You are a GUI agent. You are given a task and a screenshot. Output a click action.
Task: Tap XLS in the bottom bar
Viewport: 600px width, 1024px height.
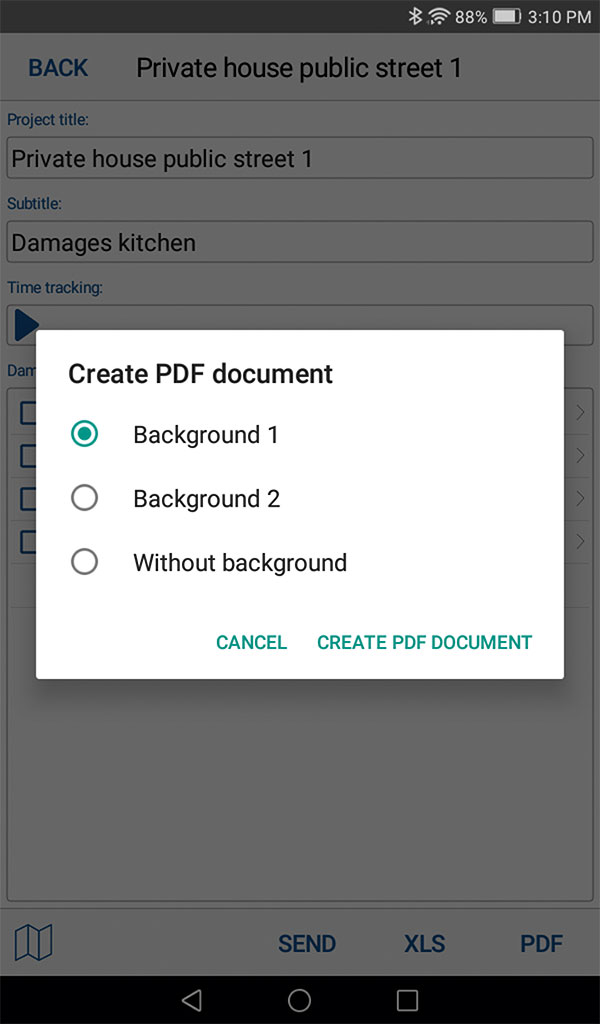point(424,943)
